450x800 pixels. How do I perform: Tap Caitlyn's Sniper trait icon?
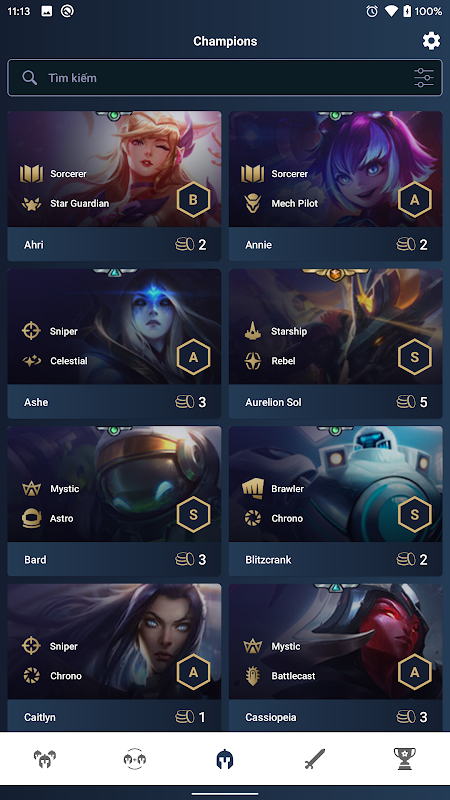tap(31, 646)
